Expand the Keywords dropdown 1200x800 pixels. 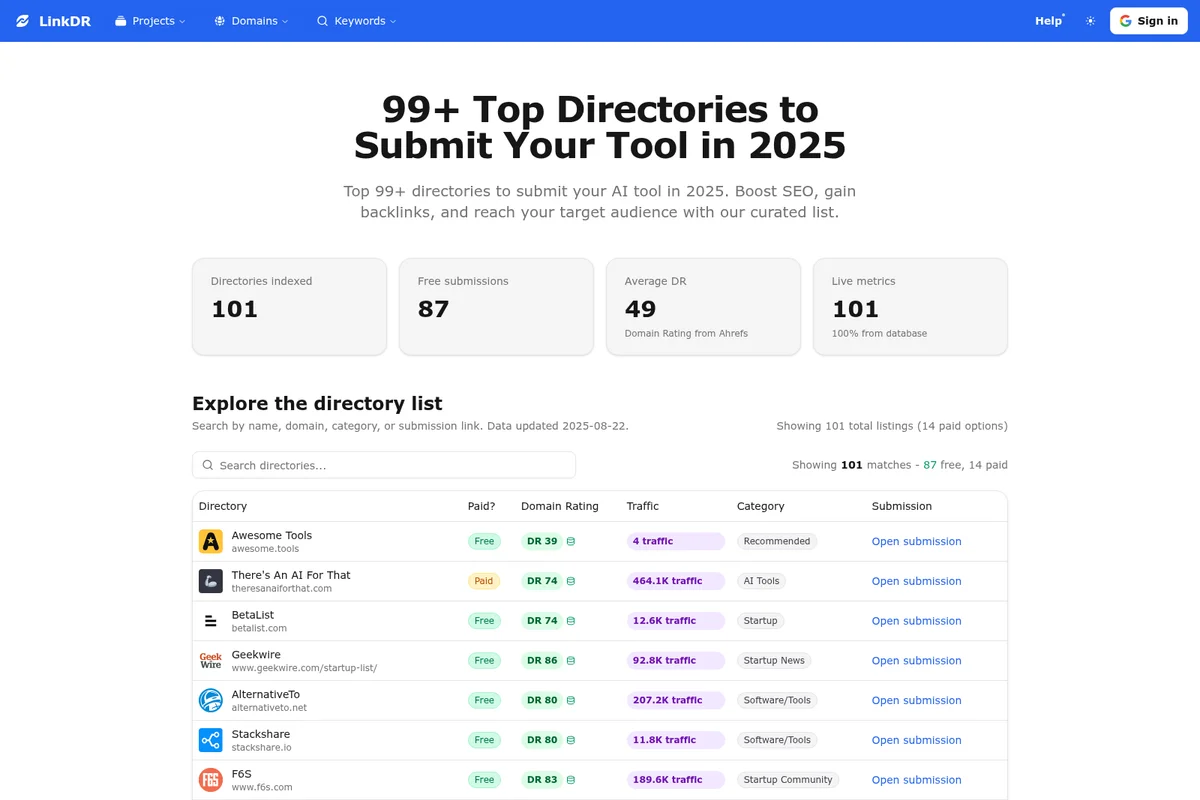click(x=356, y=20)
